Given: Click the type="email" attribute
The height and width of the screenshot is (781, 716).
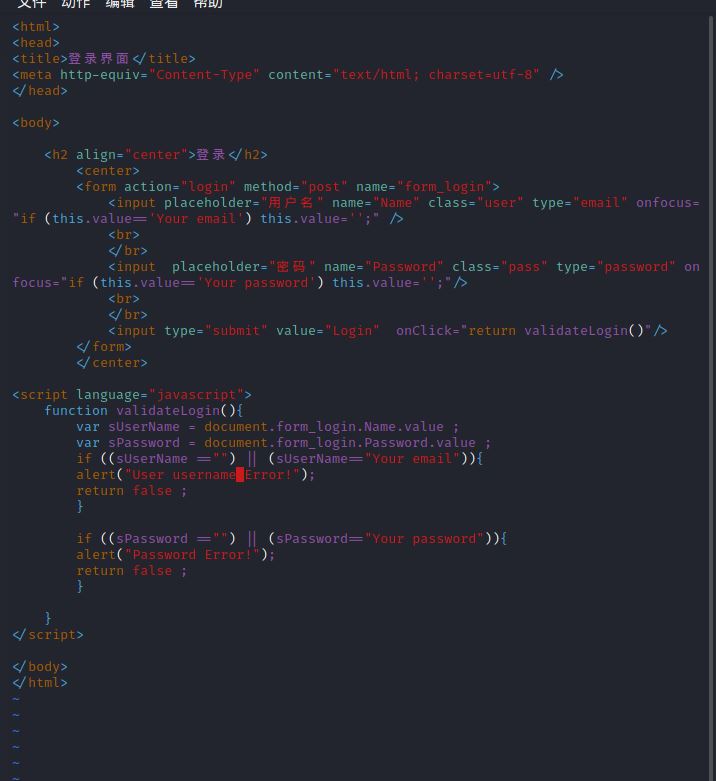Looking at the screenshot, I should [580, 203].
